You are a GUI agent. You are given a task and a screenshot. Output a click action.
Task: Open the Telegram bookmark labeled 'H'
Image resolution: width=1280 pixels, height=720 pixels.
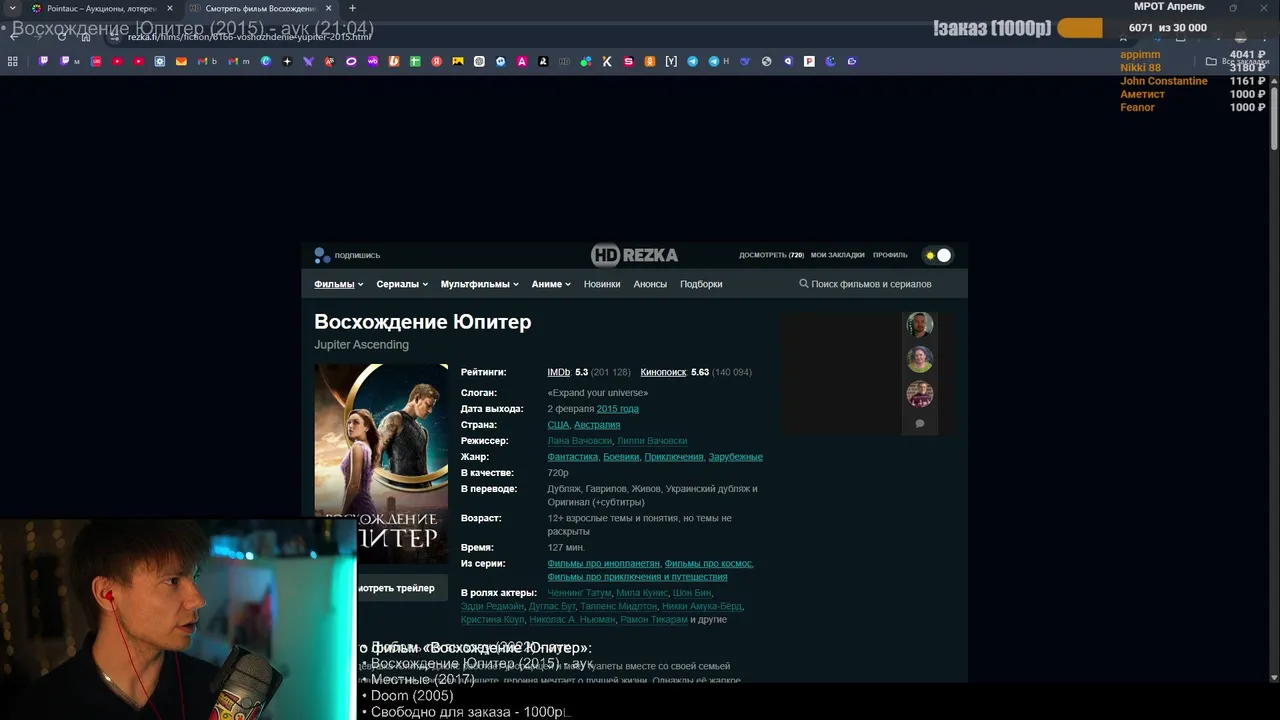pyautogui.click(x=718, y=61)
